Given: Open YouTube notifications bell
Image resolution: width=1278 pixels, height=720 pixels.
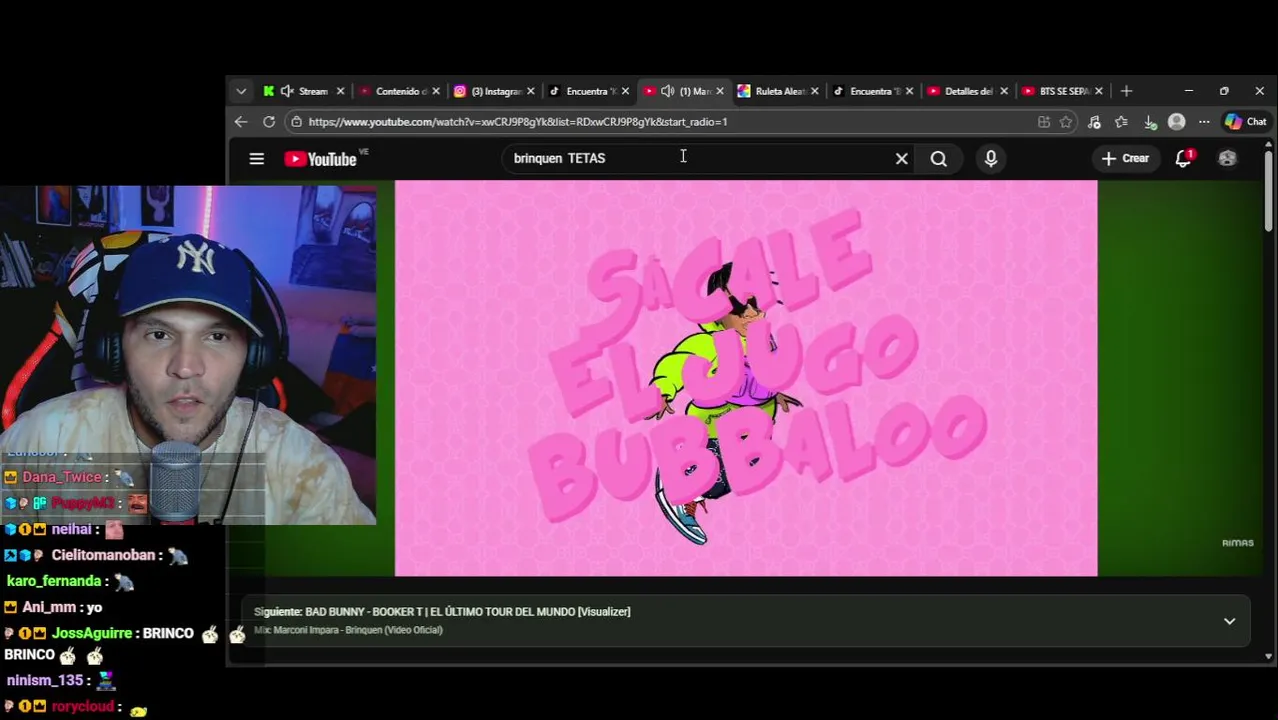Looking at the screenshot, I should pyautogui.click(x=1184, y=158).
